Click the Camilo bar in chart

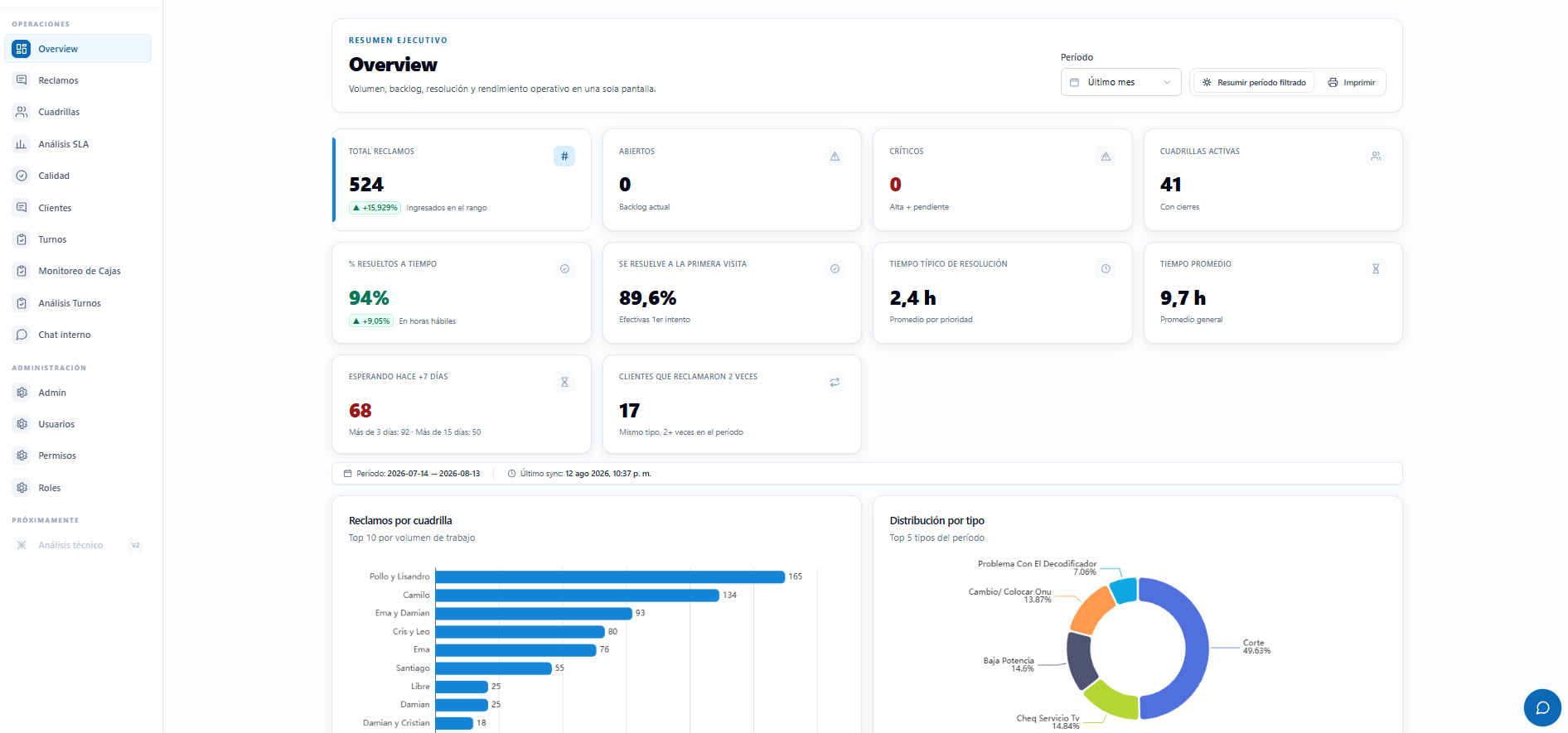577,595
